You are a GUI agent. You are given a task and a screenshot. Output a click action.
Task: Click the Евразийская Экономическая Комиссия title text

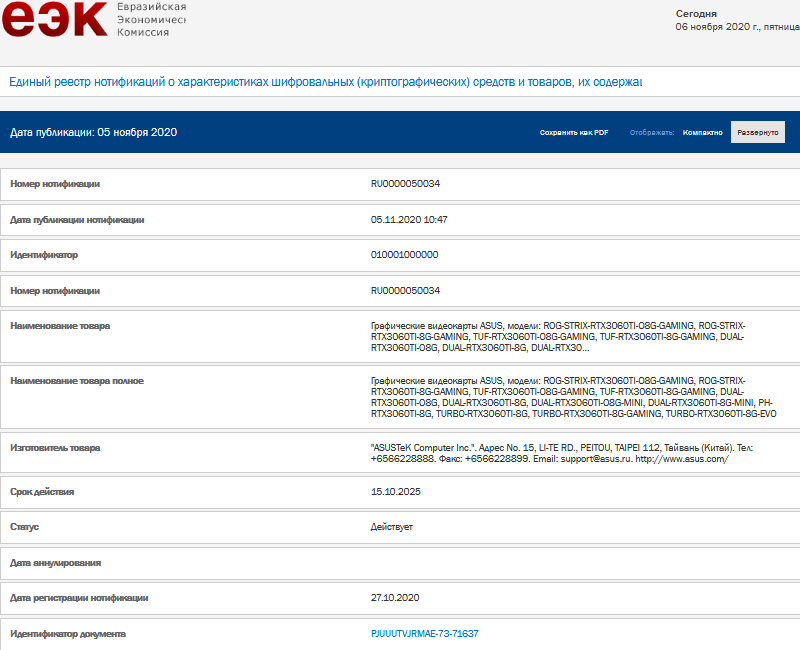152,19
